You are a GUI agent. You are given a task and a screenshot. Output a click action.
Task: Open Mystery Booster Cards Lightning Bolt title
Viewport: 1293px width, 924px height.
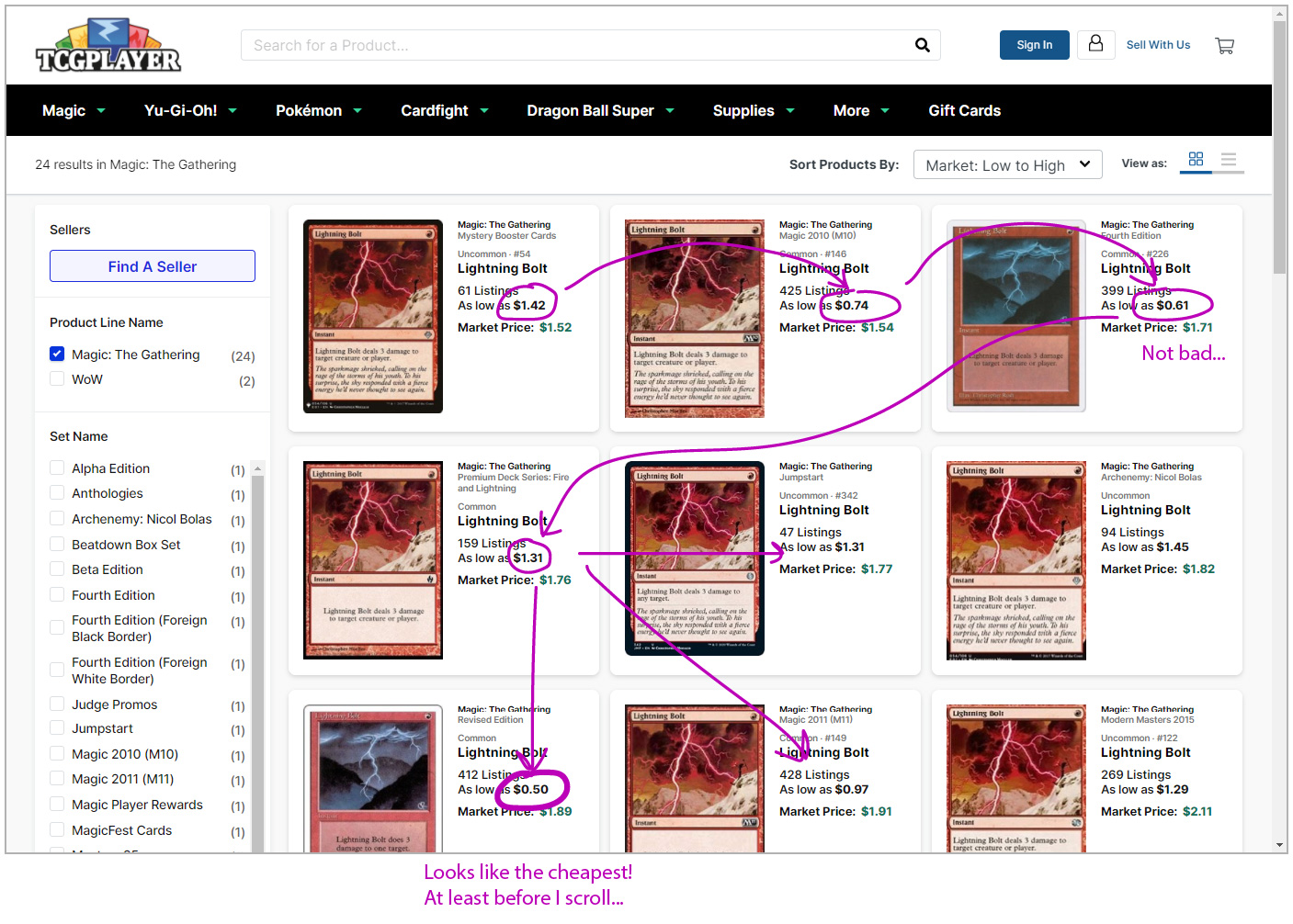[x=502, y=268]
